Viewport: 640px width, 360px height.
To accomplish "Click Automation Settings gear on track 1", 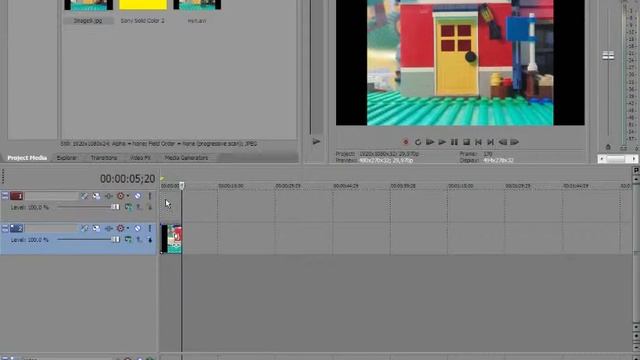I will click(x=120, y=196).
